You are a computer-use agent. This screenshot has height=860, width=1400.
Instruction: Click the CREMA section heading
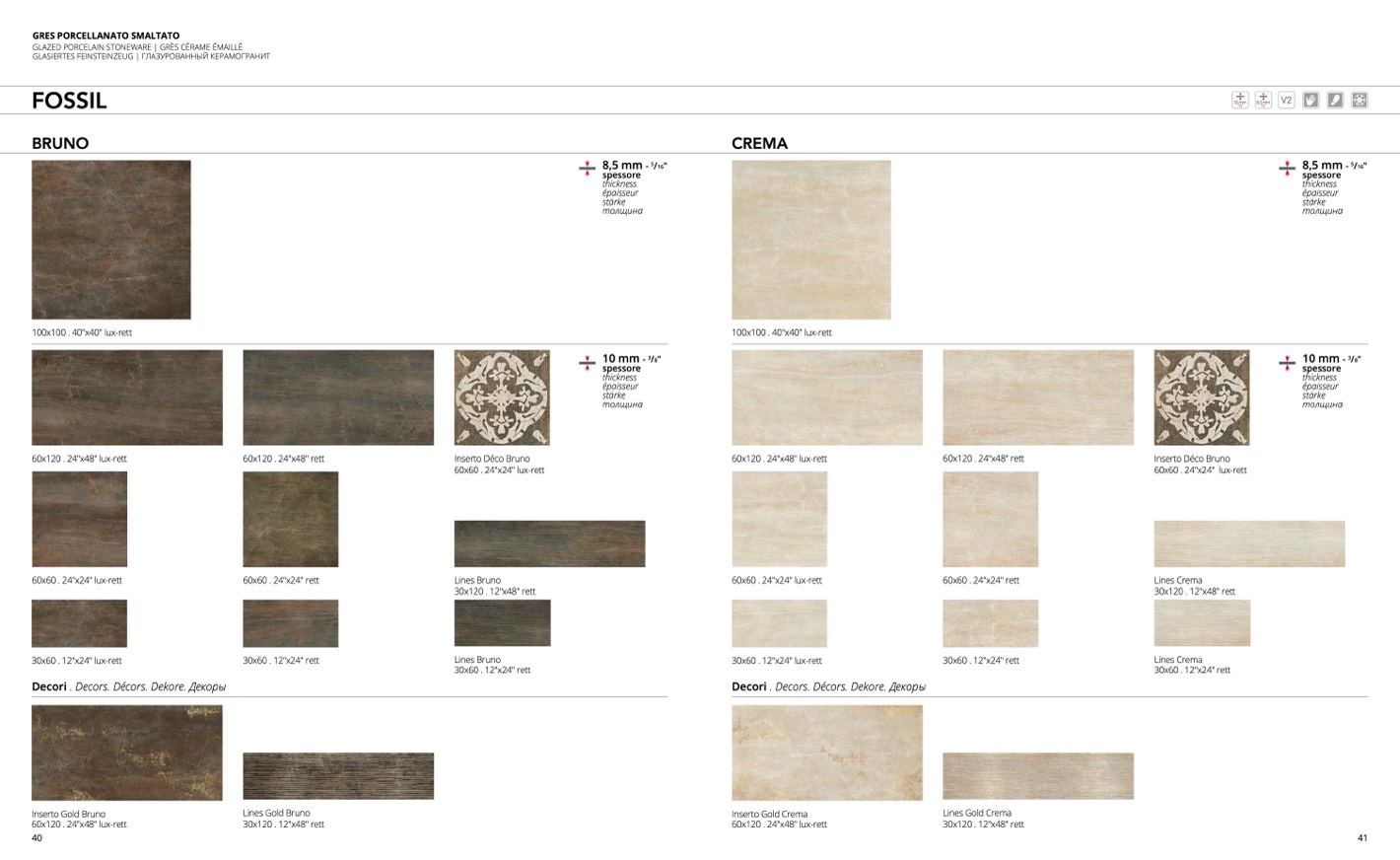(x=759, y=143)
